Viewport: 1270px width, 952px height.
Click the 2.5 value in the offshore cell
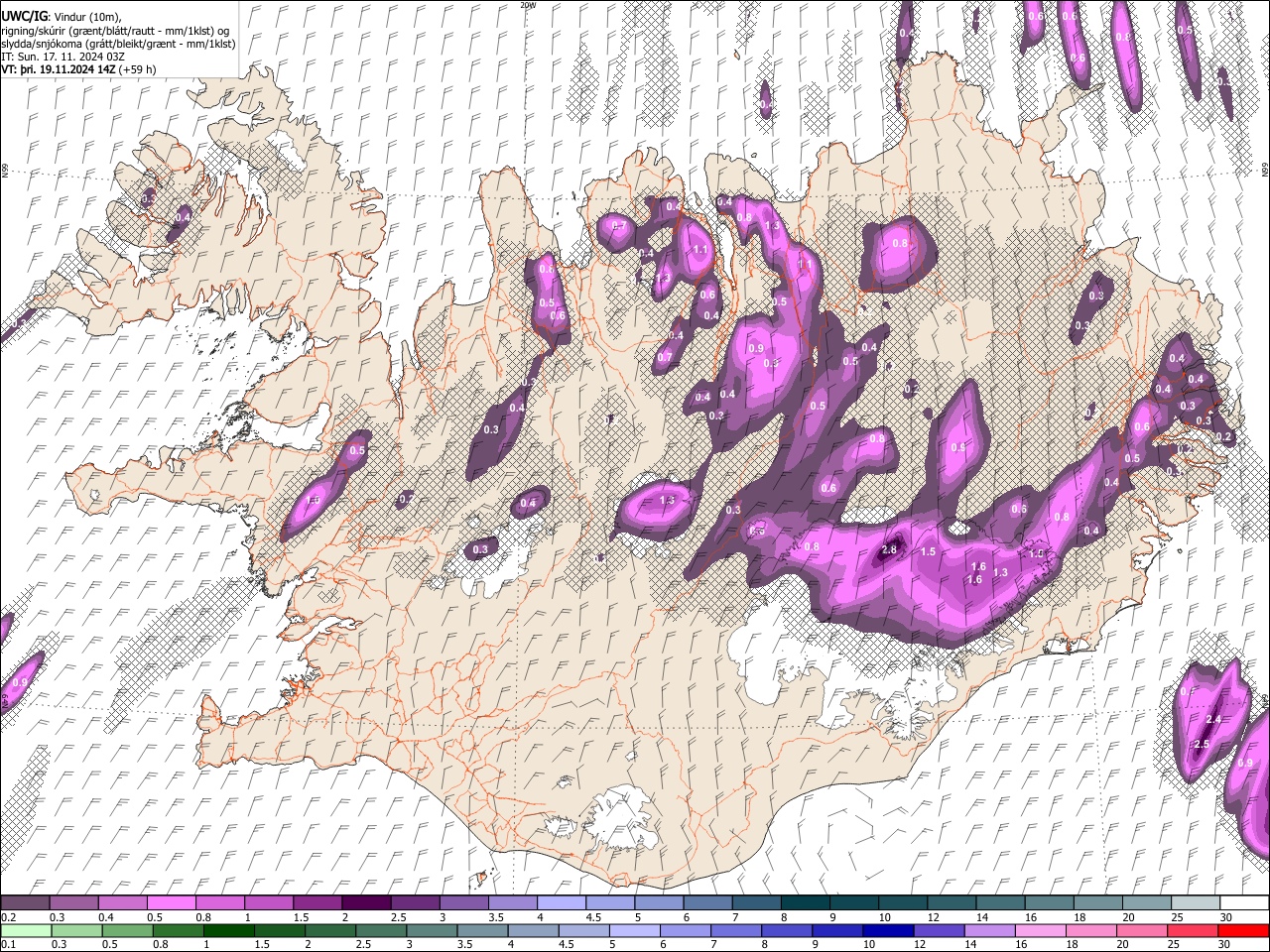[1201, 745]
